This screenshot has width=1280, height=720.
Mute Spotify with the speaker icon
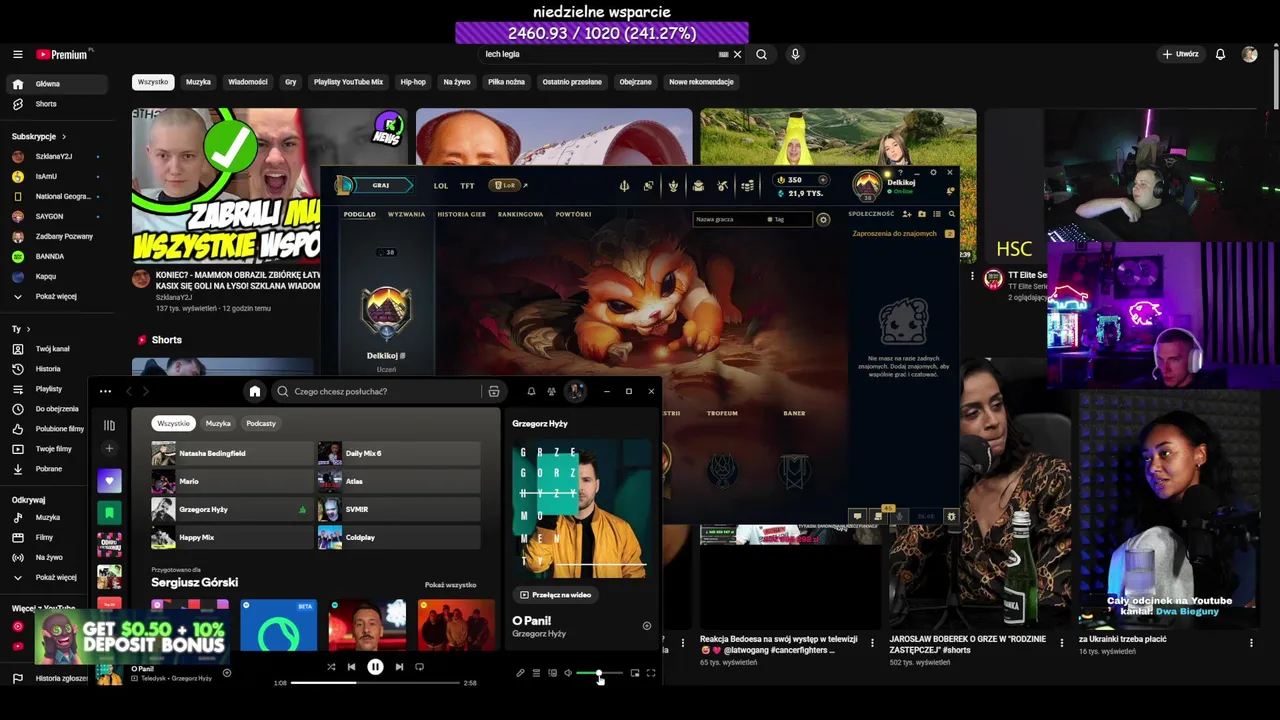[x=568, y=673]
